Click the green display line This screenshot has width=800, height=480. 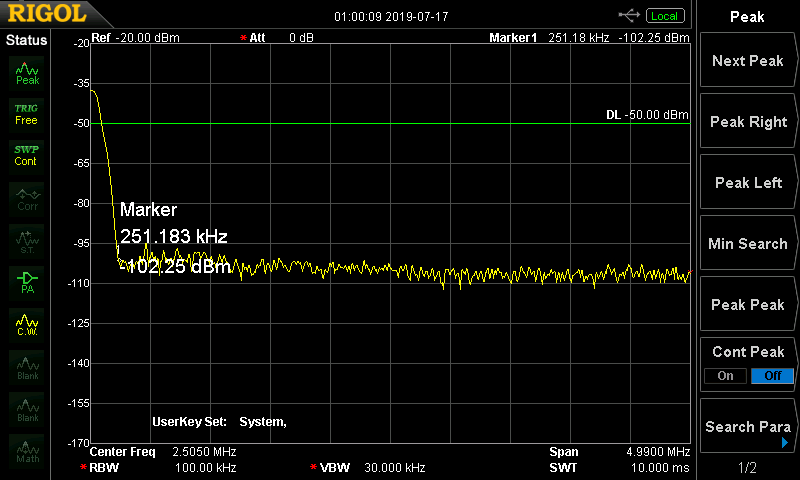(x=390, y=123)
